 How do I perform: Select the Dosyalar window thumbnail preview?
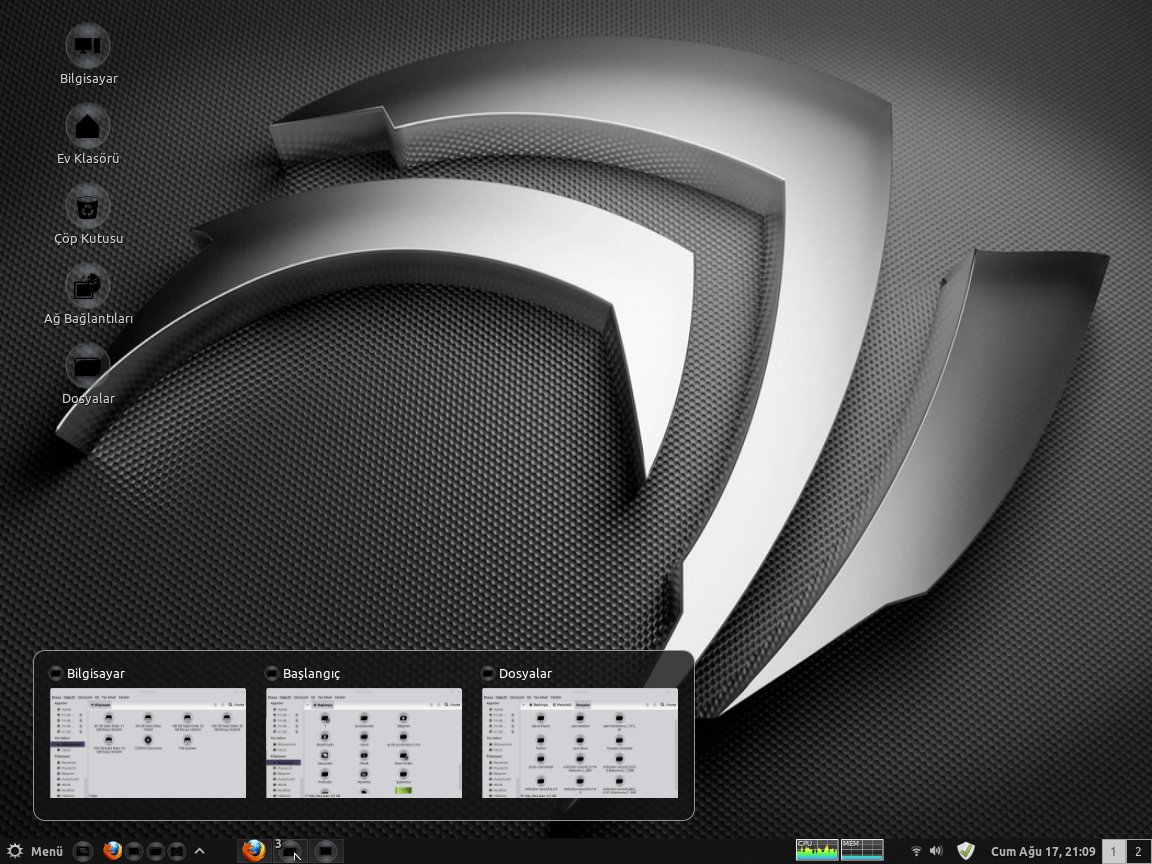click(580, 743)
